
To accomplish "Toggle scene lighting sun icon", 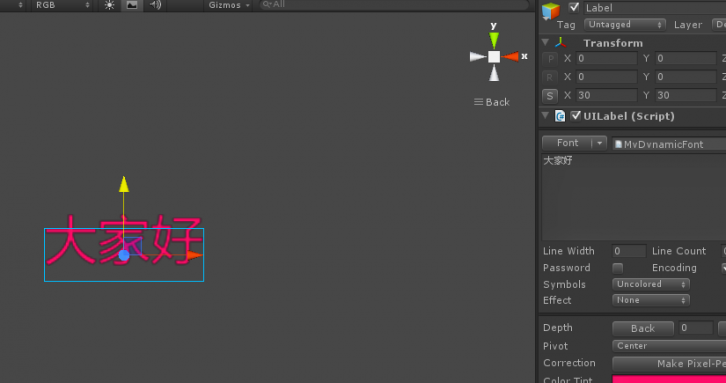I will point(109,5).
